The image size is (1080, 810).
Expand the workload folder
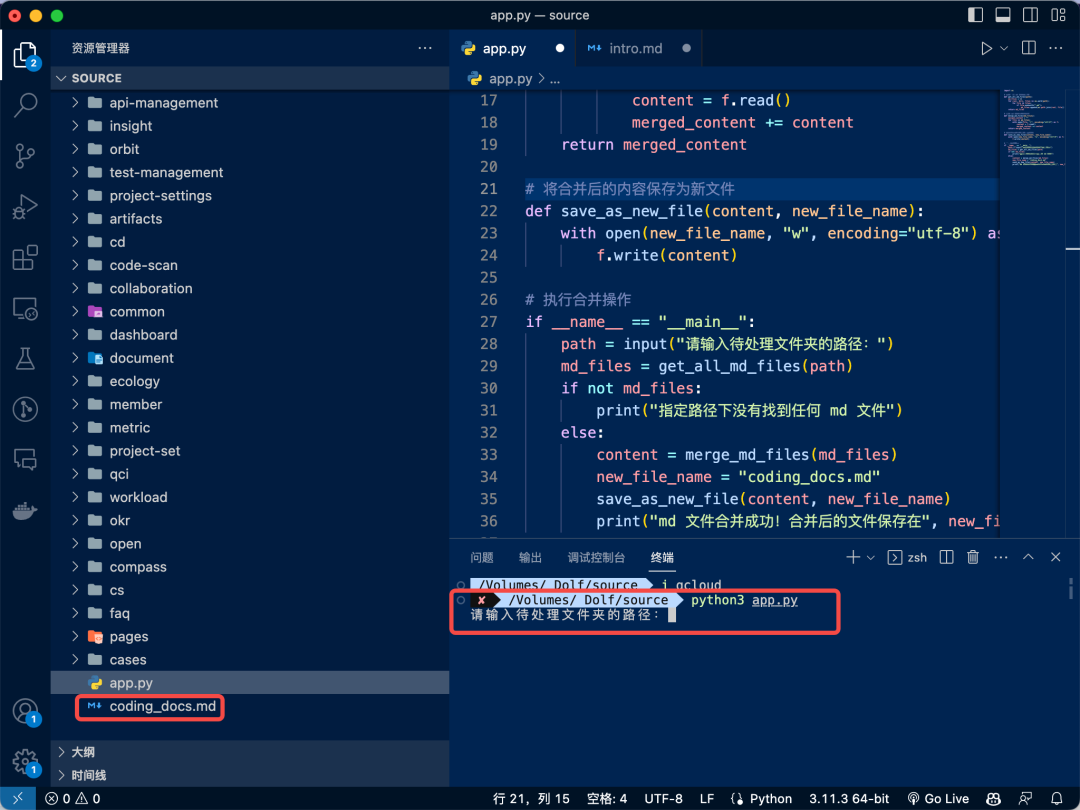[x=250, y=497]
